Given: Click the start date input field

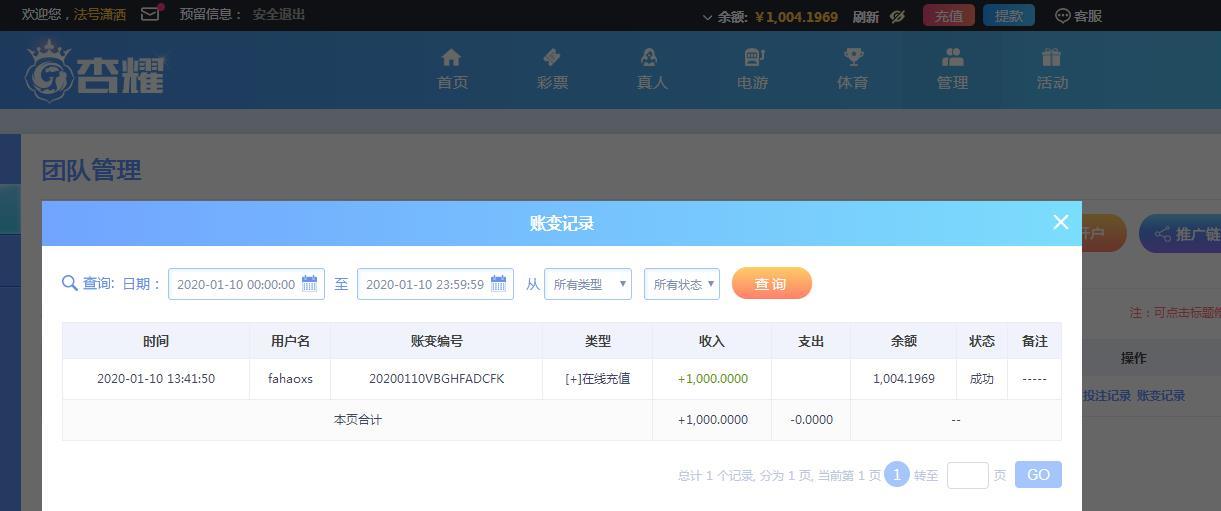Looking at the screenshot, I should coord(246,284).
